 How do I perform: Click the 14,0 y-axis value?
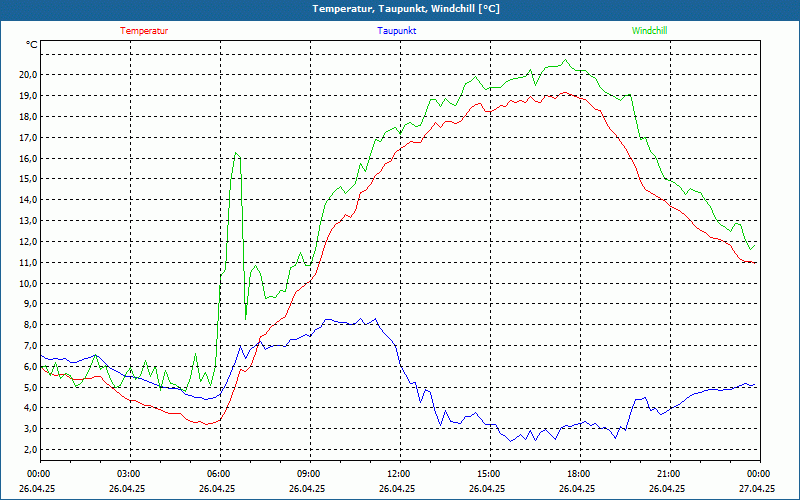[28, 200]
